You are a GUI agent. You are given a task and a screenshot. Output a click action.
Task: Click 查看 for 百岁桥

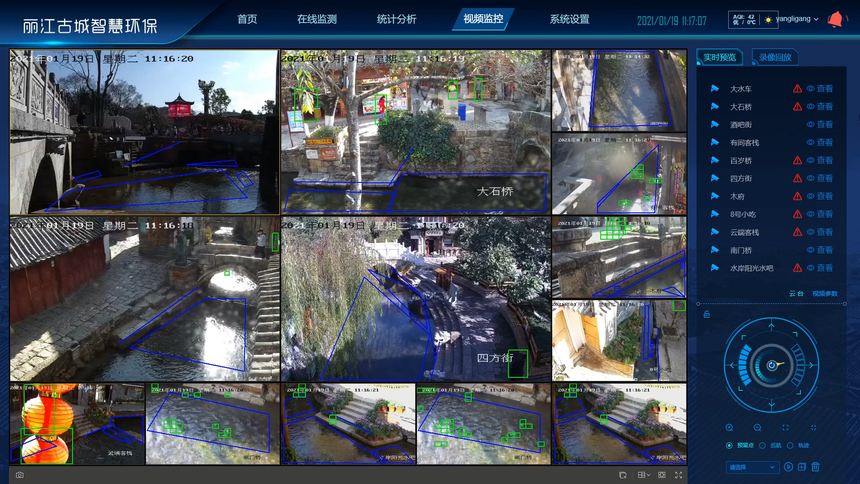pos(825,160)
